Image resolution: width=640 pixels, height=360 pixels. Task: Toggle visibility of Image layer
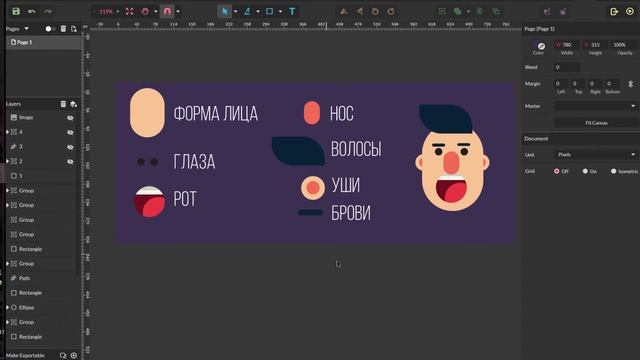click(x=70, y=118)
